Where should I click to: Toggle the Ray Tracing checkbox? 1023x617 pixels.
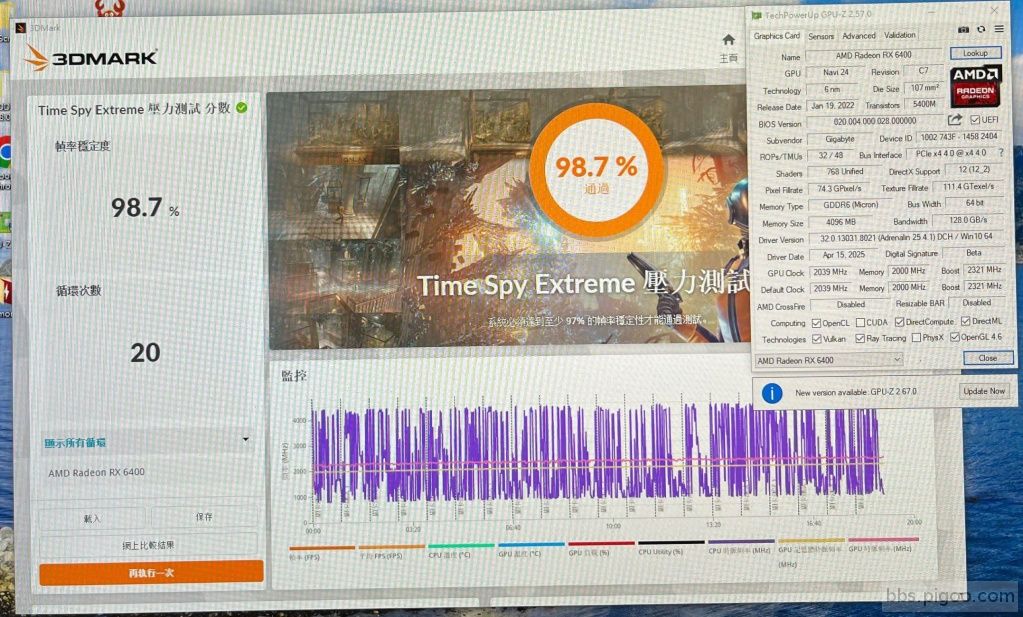tap(860, 339)
